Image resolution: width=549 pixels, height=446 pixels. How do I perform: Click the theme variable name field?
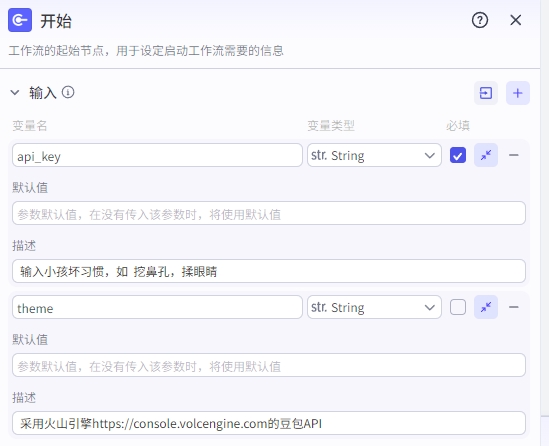(x=157, y=307)
